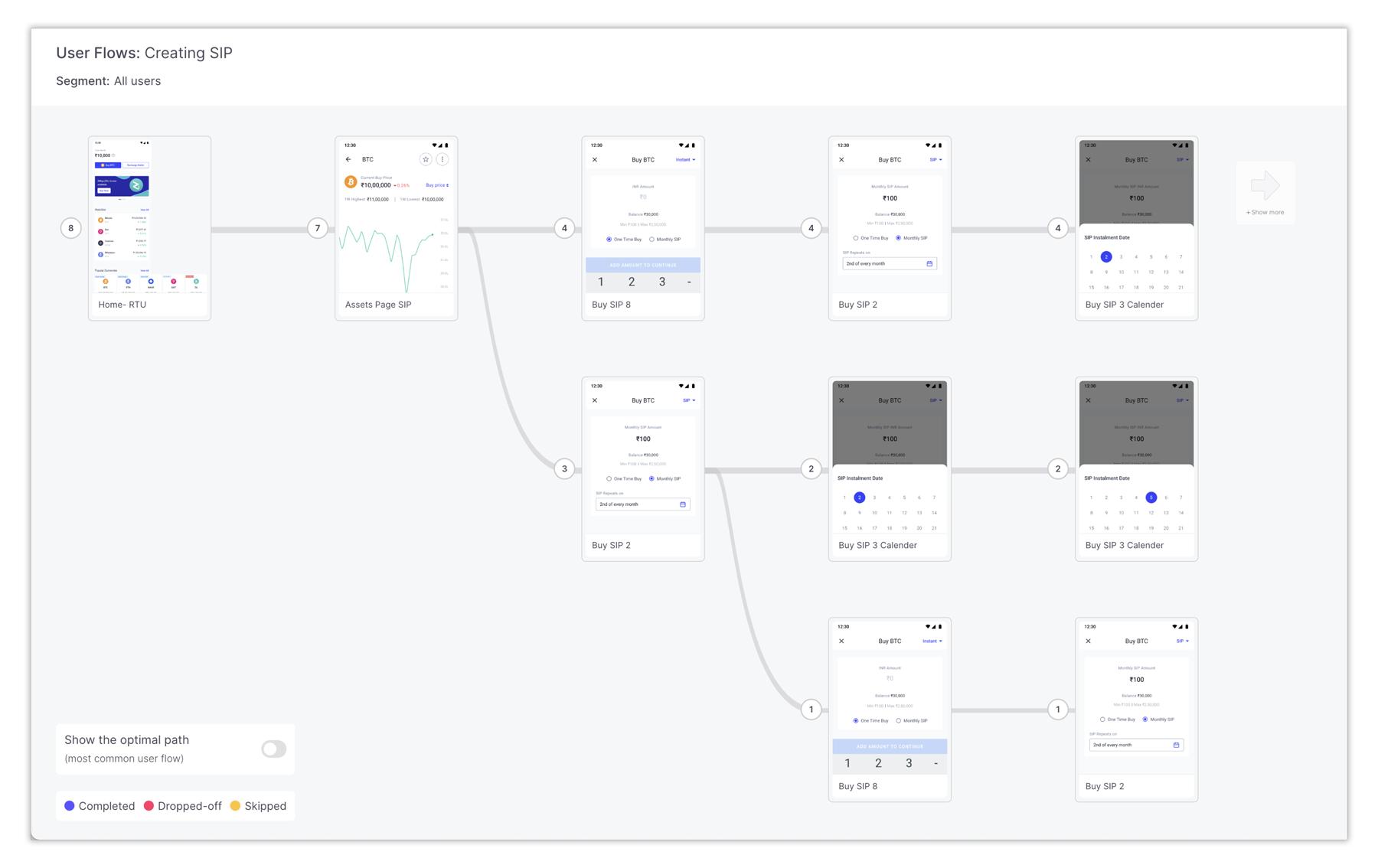
Task: Open SIP dropdown in Buy SIP 2 after node 4
Action: point(936,160)
